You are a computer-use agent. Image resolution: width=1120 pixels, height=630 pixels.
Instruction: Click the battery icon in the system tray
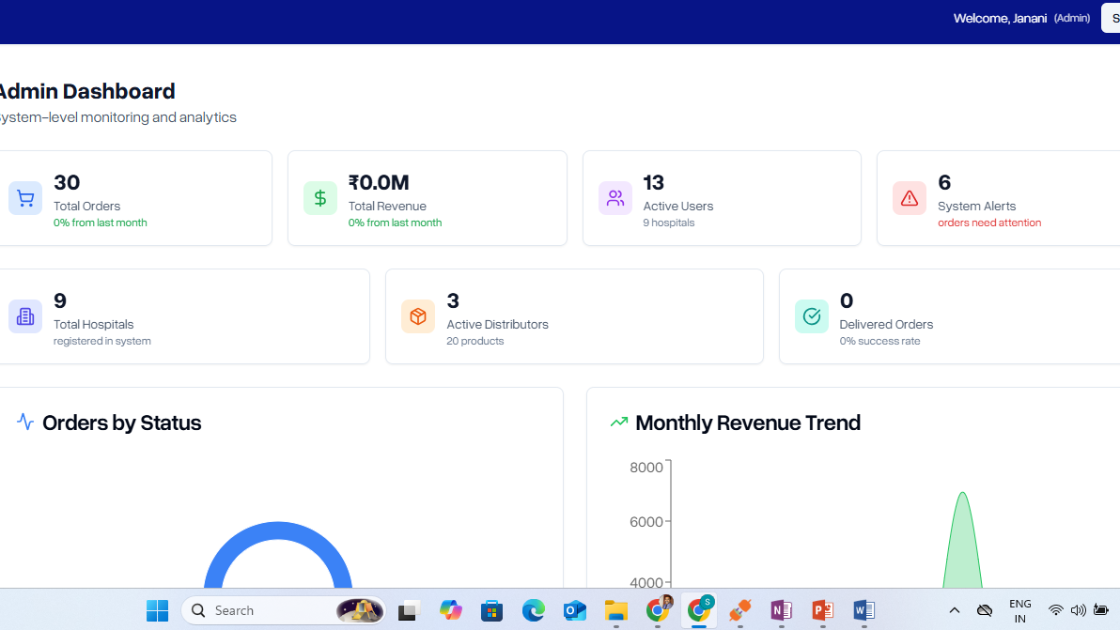1101,610
